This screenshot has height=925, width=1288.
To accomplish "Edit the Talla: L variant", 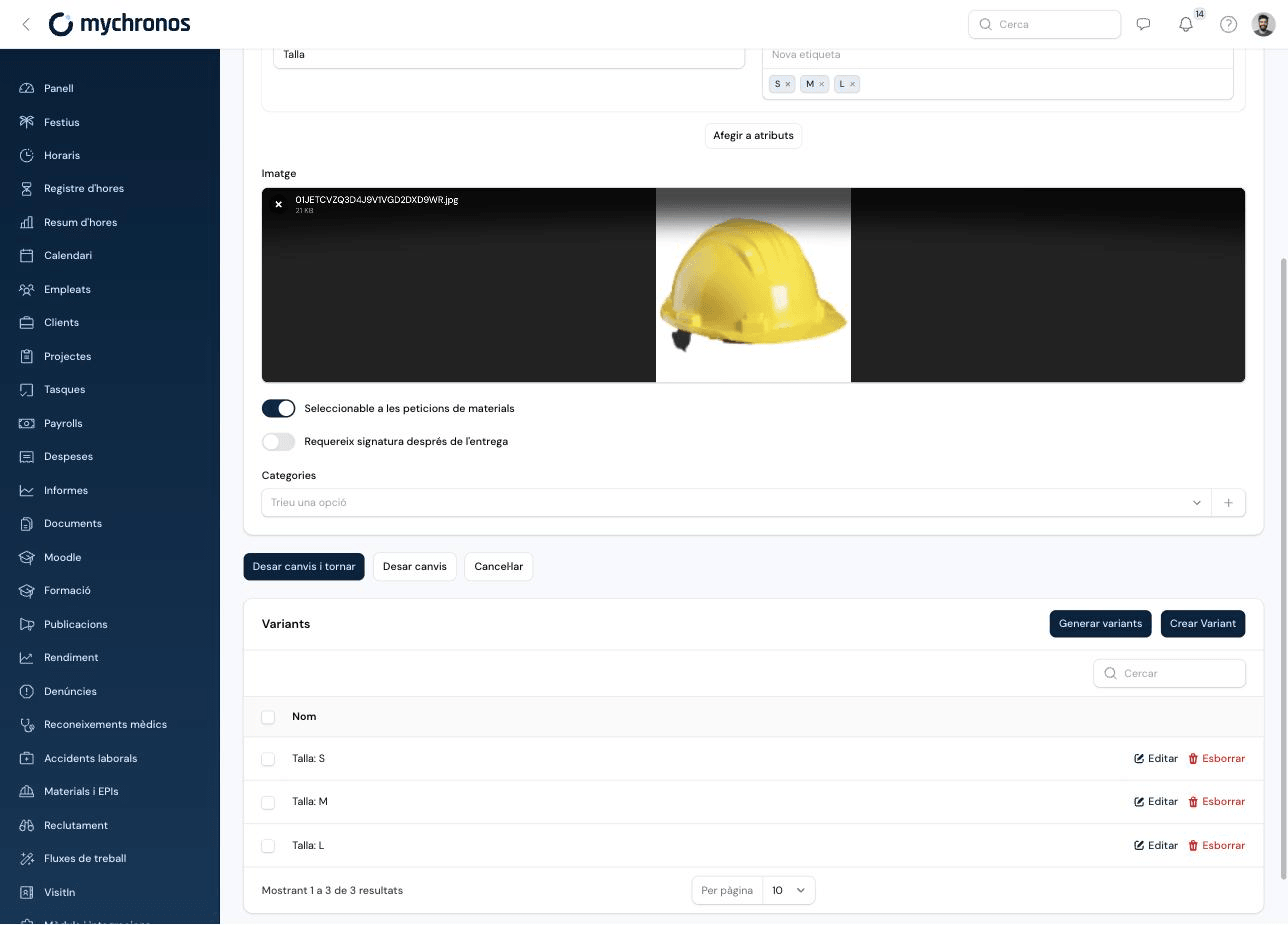I will tap(1156, 846).
